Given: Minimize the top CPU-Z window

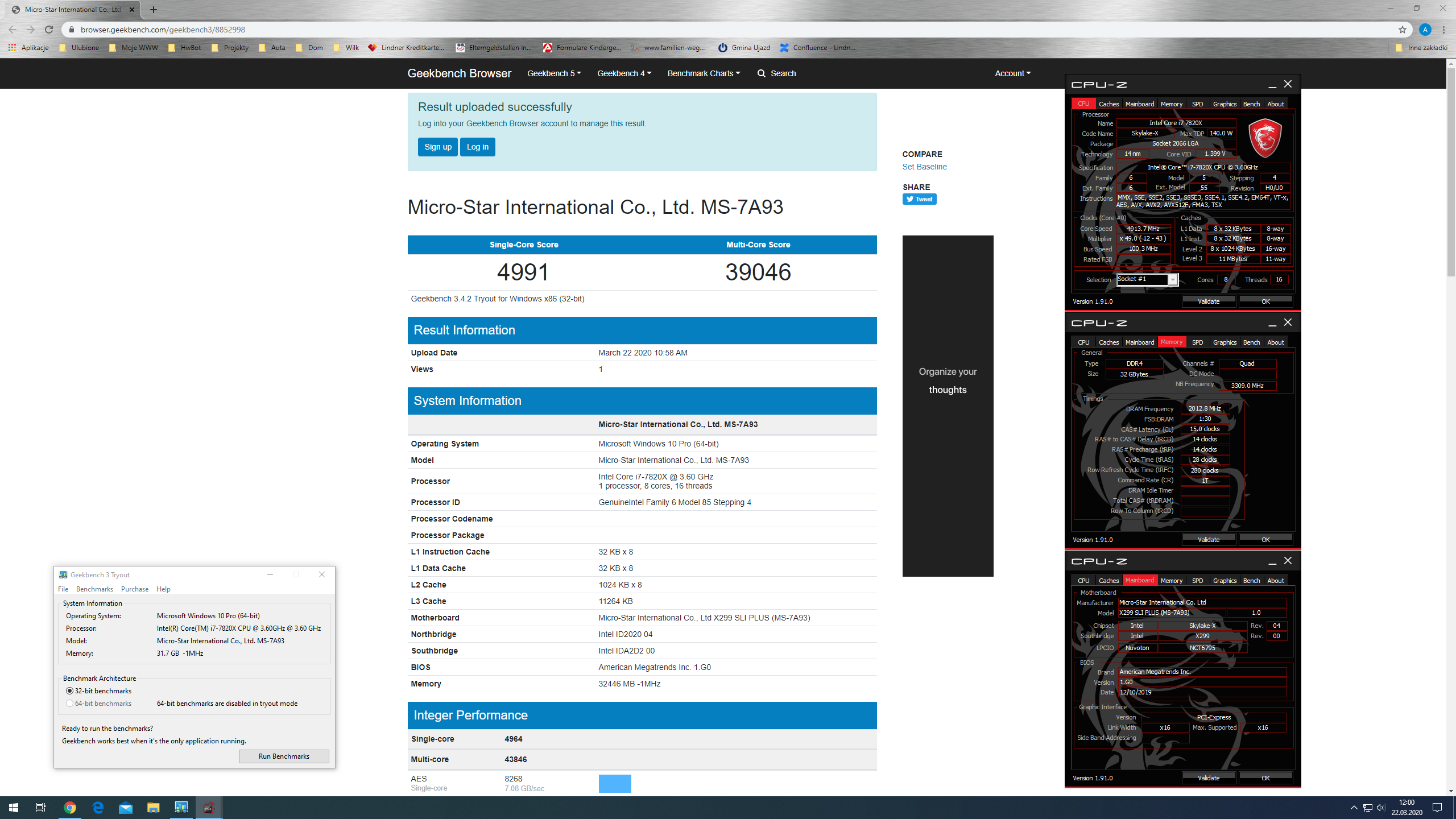Looking at the screenshot, I should (1272, 84).
